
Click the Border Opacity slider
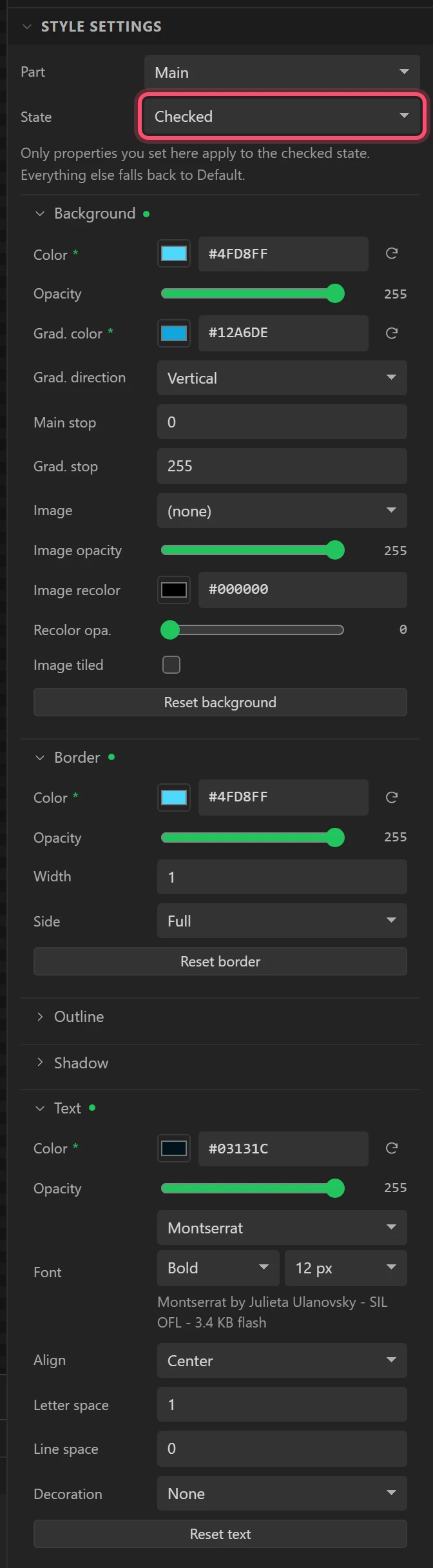click(x=253, y=838)
